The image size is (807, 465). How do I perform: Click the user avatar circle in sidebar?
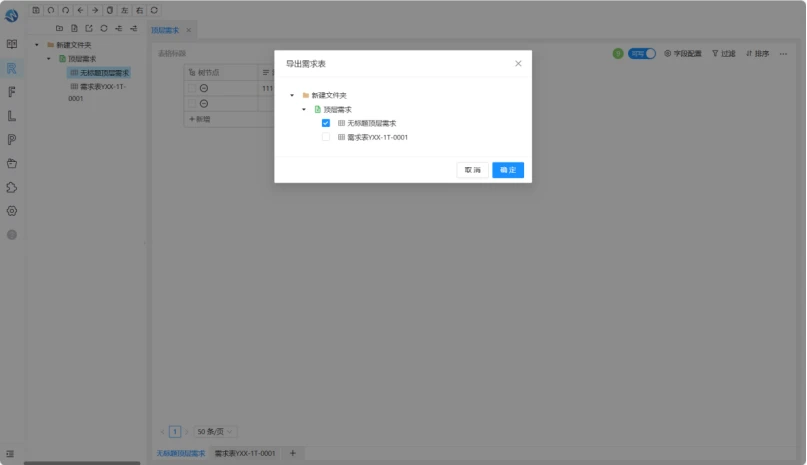click(x=12, y=235)
